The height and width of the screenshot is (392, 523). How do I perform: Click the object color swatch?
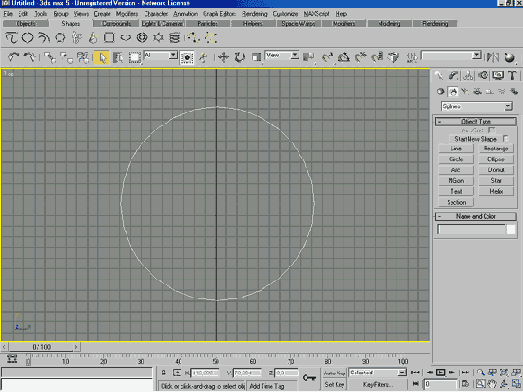[x=511, y=230]
